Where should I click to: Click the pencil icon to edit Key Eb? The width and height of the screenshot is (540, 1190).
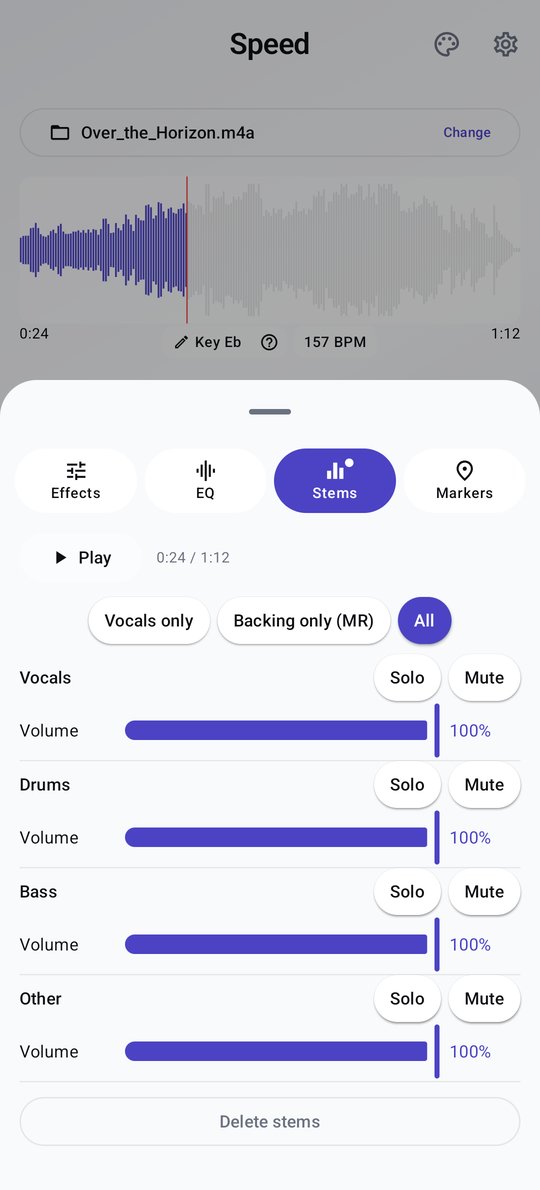point(181,342)
